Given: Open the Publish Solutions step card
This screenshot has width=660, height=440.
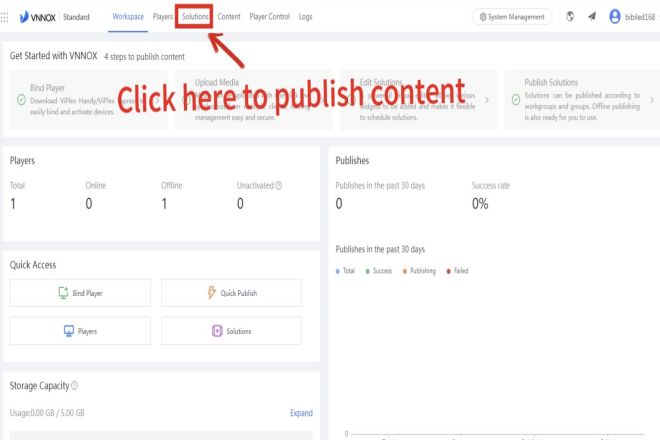Looking at the screenshot, I should pos(582,100).
